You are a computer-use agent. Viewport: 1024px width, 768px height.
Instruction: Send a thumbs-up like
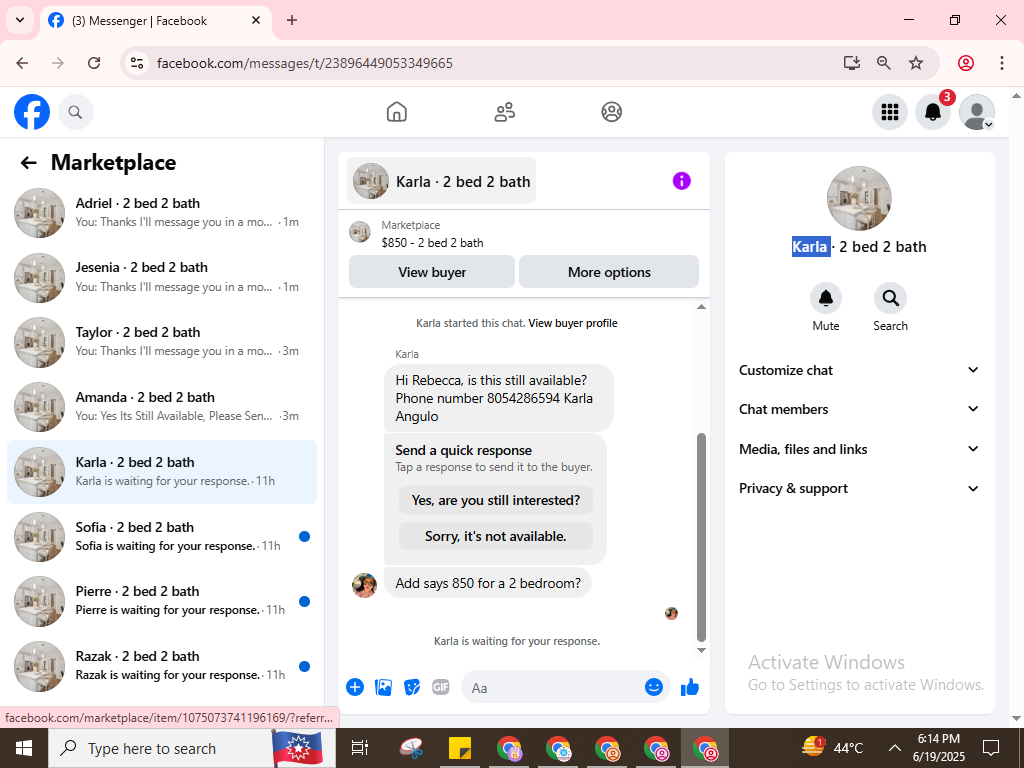(690, 687)
